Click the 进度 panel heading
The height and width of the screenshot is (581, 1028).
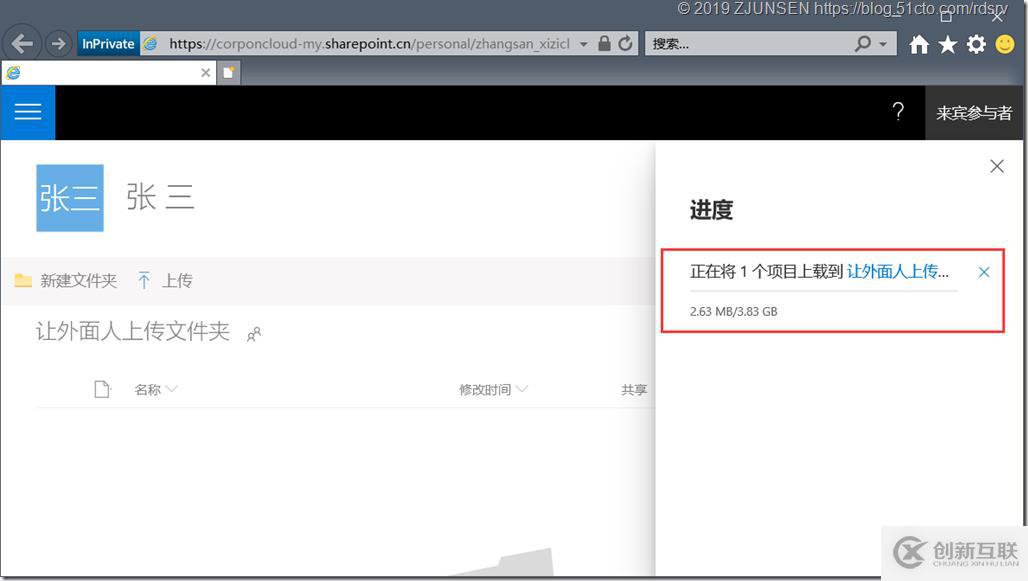(x=711, y=210)
